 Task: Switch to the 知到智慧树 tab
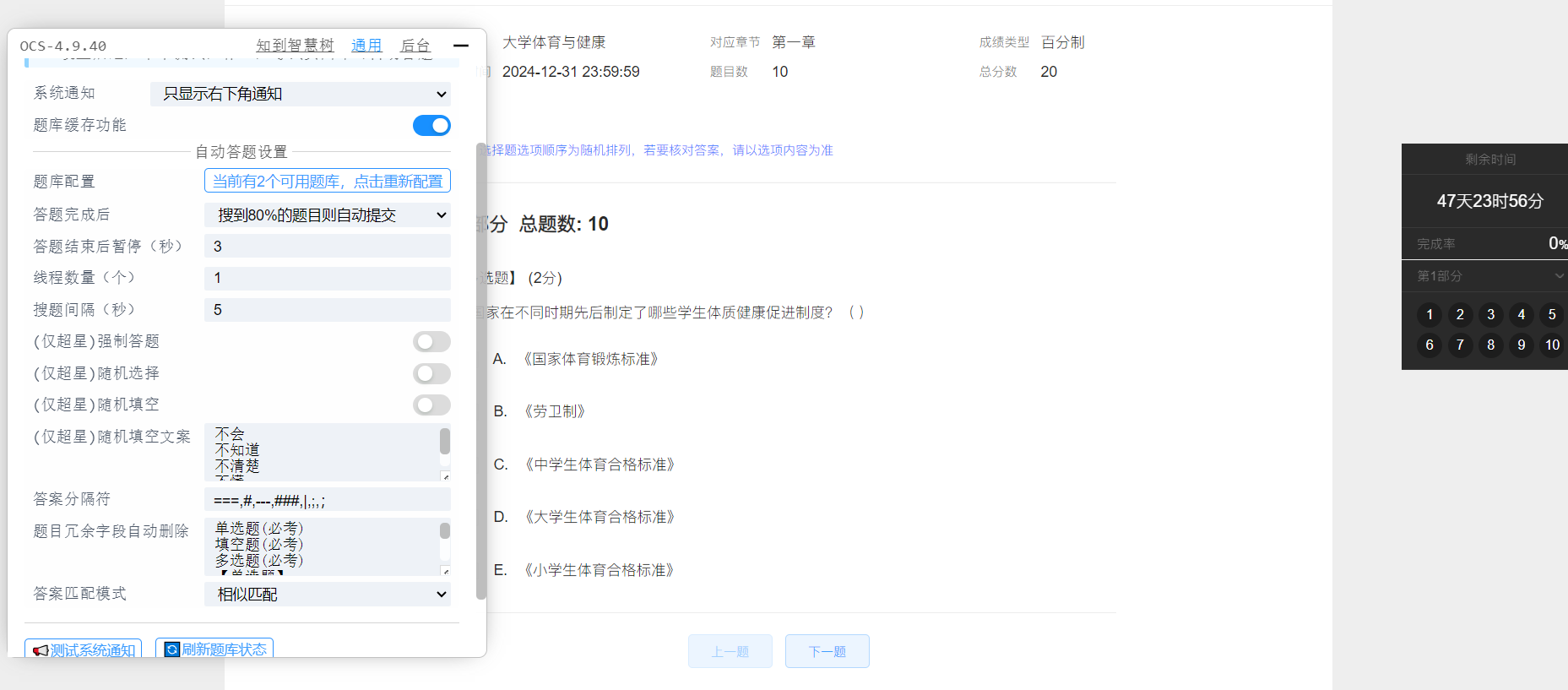coord(295,46)
